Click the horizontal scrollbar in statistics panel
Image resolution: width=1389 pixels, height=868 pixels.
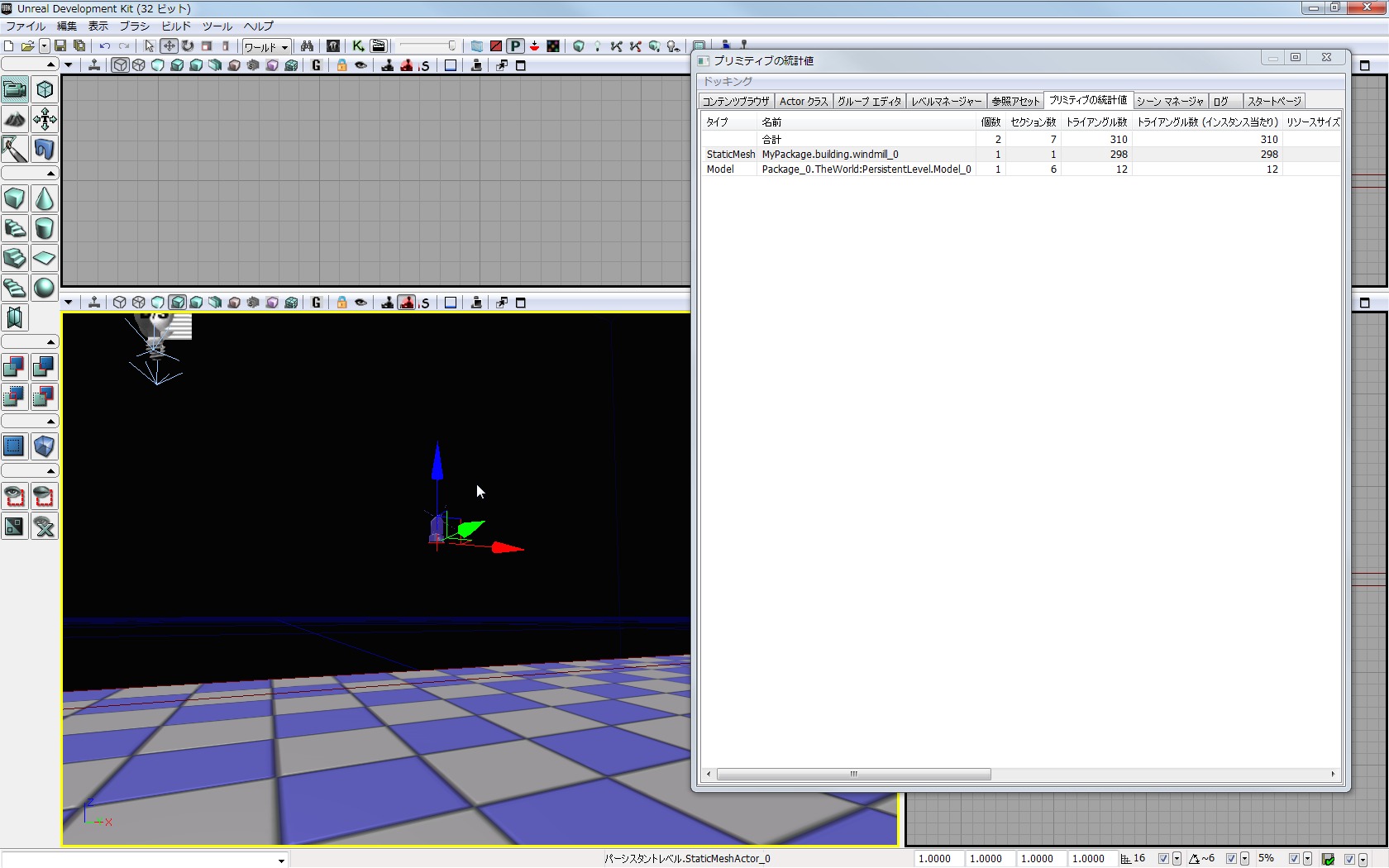pos(853,775)
